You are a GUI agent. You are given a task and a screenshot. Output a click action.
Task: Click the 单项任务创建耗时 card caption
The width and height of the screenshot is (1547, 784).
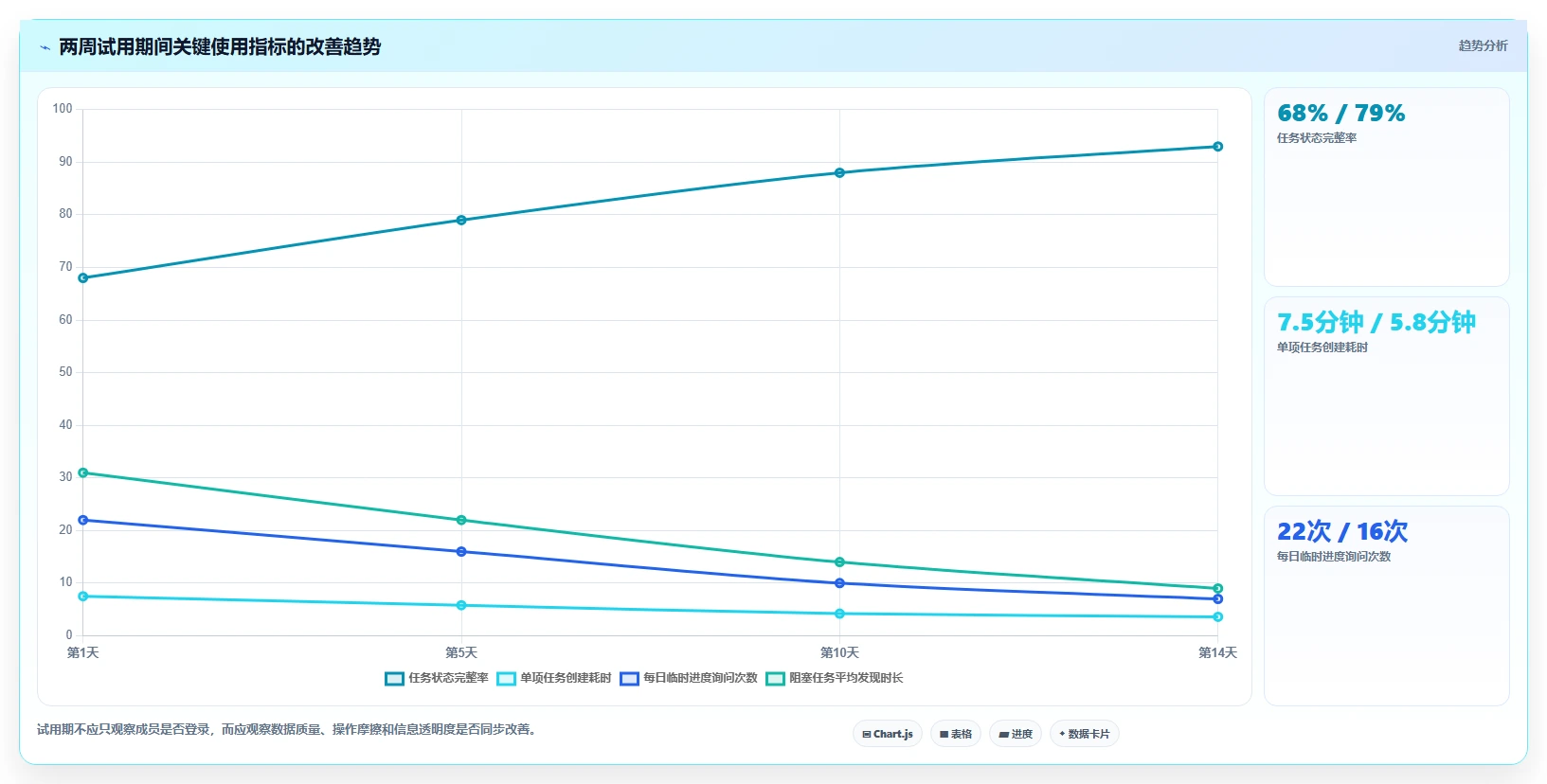tap(1322, 347)
